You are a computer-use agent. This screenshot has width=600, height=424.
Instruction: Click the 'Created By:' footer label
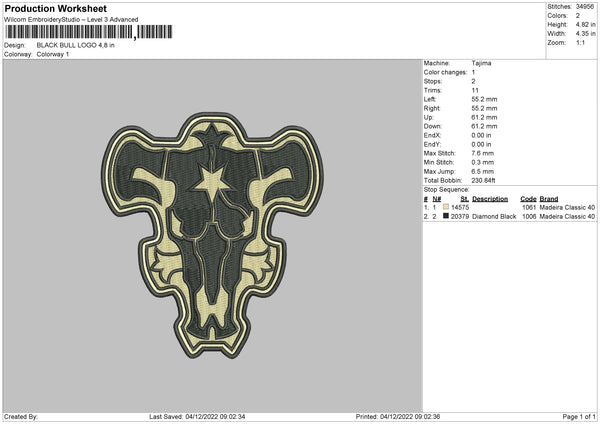click(x=21, y=416)
